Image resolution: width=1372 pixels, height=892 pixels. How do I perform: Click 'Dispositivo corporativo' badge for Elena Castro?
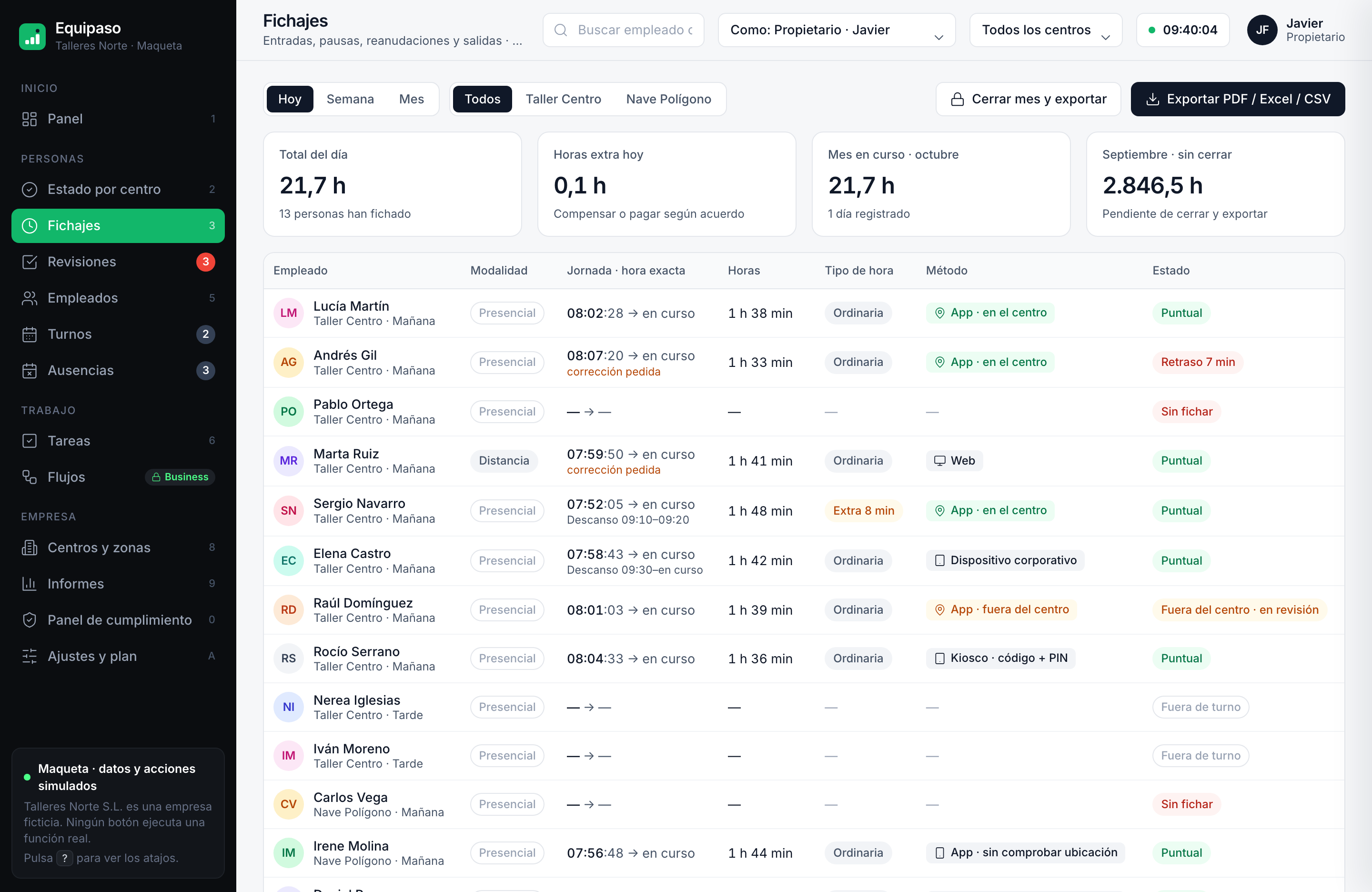tap(1005, 560)
